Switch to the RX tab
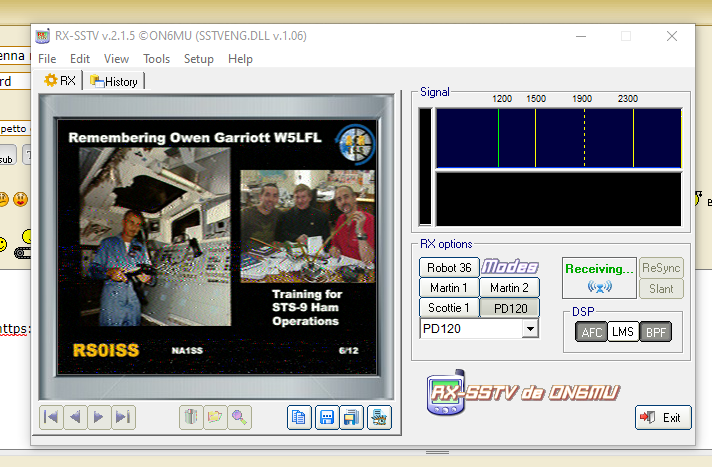The image size is (712, 467). (59, 81)
